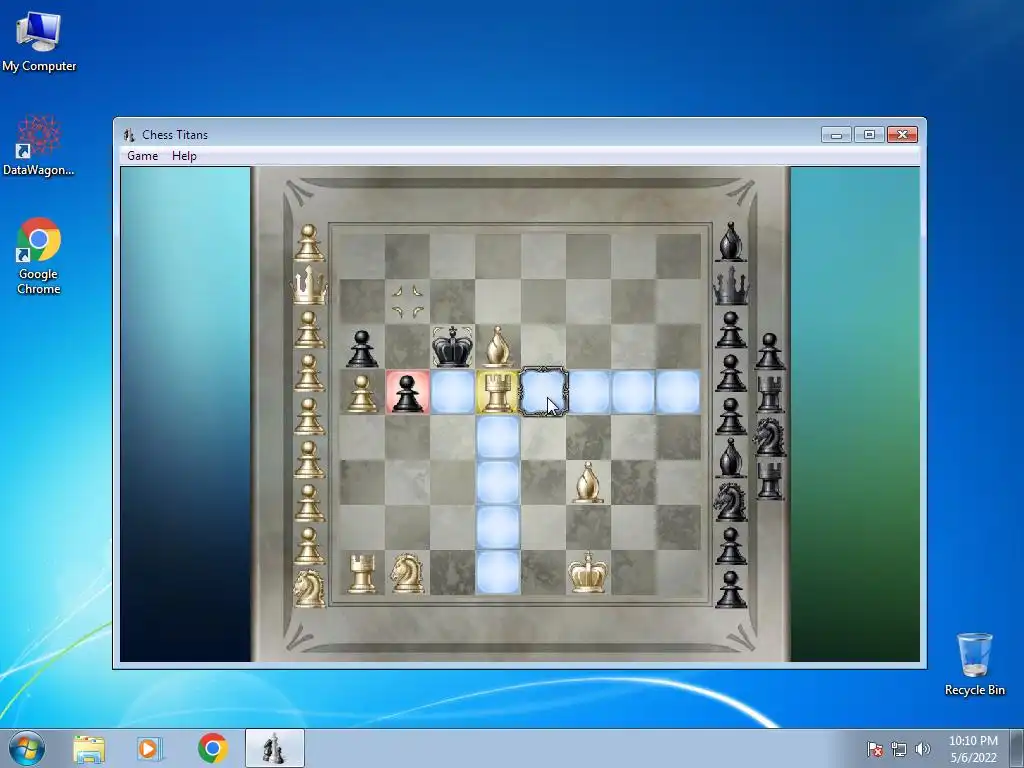
Task: Capture the red-highlighted black pawn with the rook
Action: pos(408,392)
